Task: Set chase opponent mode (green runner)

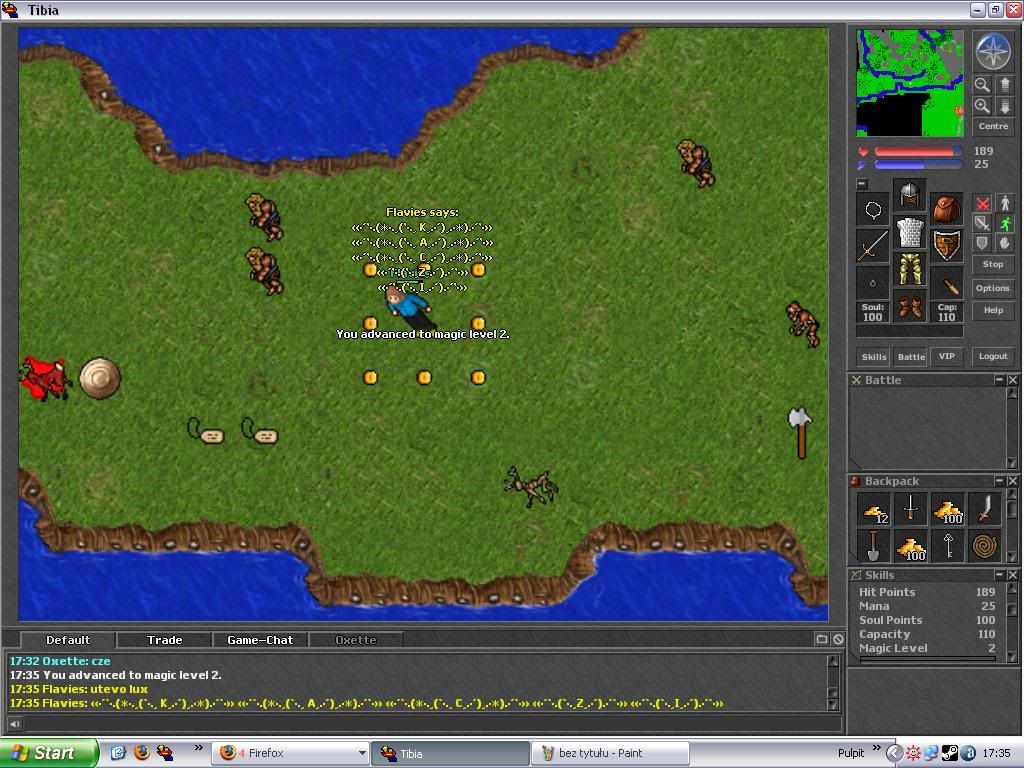Action: 1005,224
